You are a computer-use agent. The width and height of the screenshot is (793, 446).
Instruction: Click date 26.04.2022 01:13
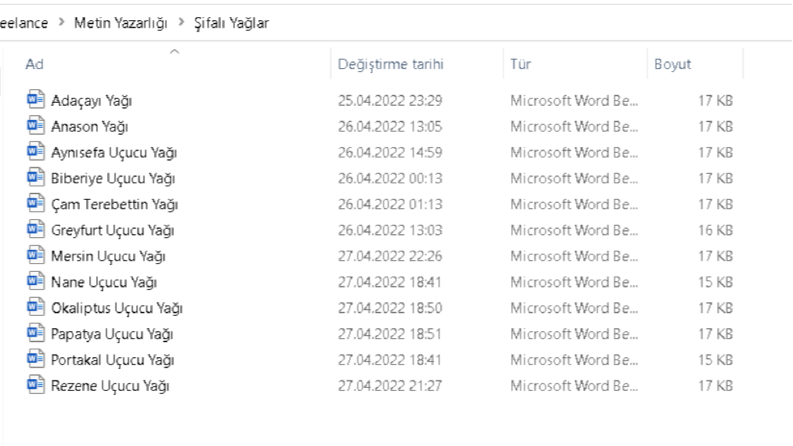pos(390,204)
